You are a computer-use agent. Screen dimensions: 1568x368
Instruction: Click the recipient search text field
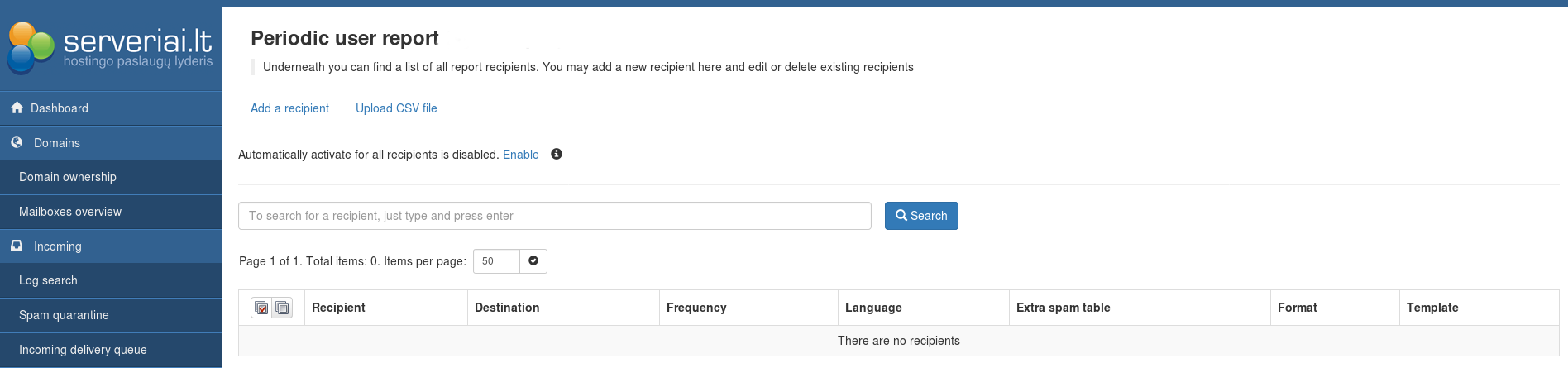click(x=554, y=216)
